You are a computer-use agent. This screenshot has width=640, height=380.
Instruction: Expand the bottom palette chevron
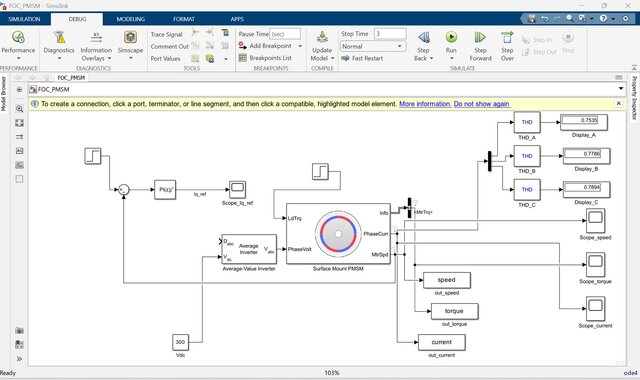coord(19,359)
